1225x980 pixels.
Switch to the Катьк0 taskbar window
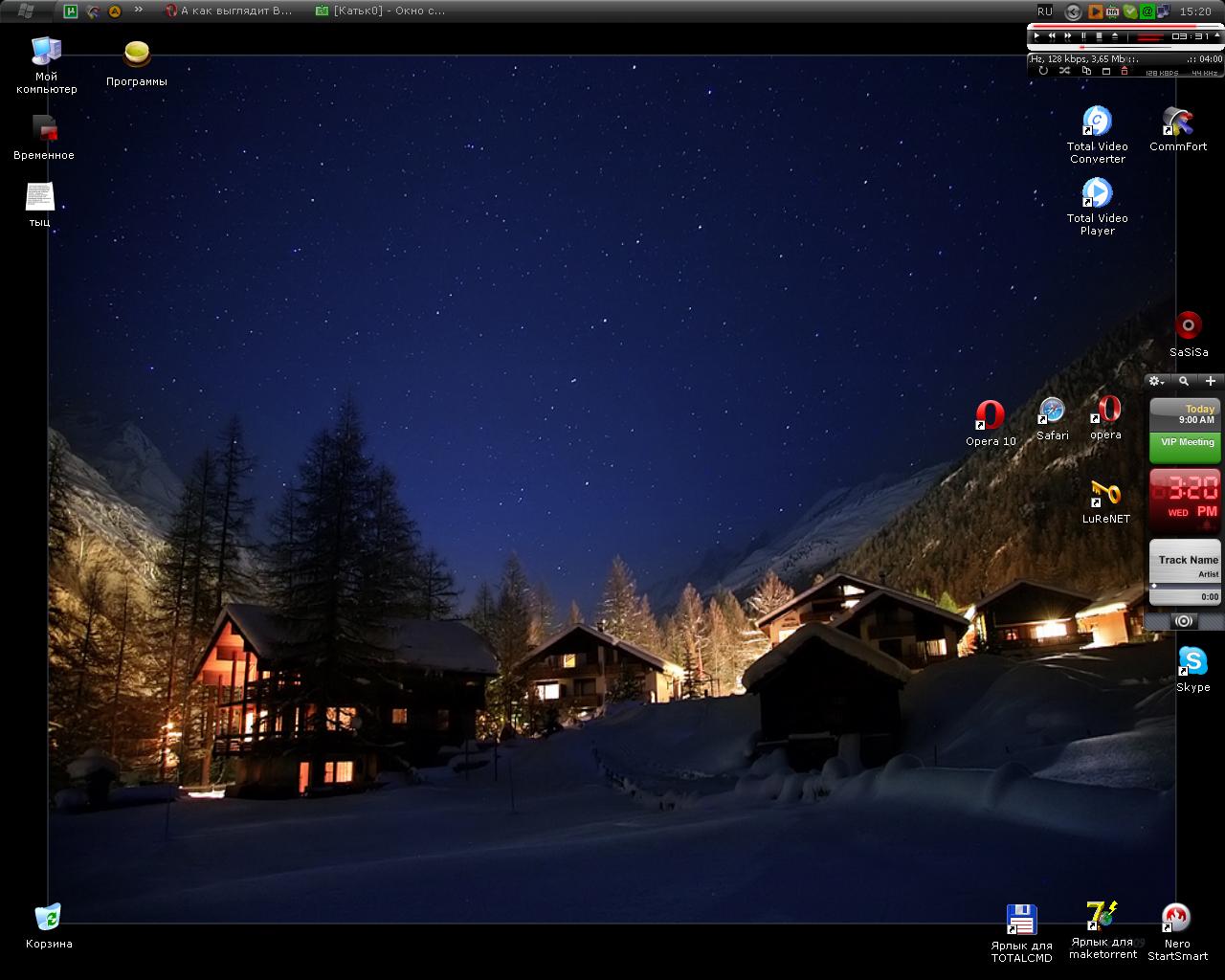pyautogui.click(x=381, y=11)
